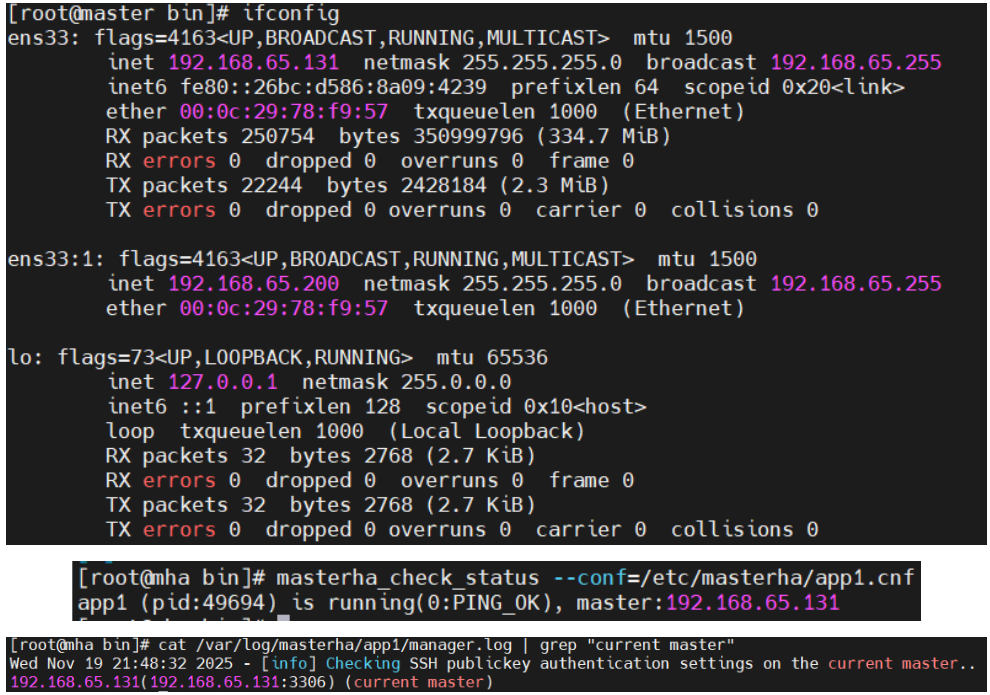Viewport: 990px width, 695px height.
Task: Select the ens33 IP address 192.168.65.131
Action: [x=253, y=62]
